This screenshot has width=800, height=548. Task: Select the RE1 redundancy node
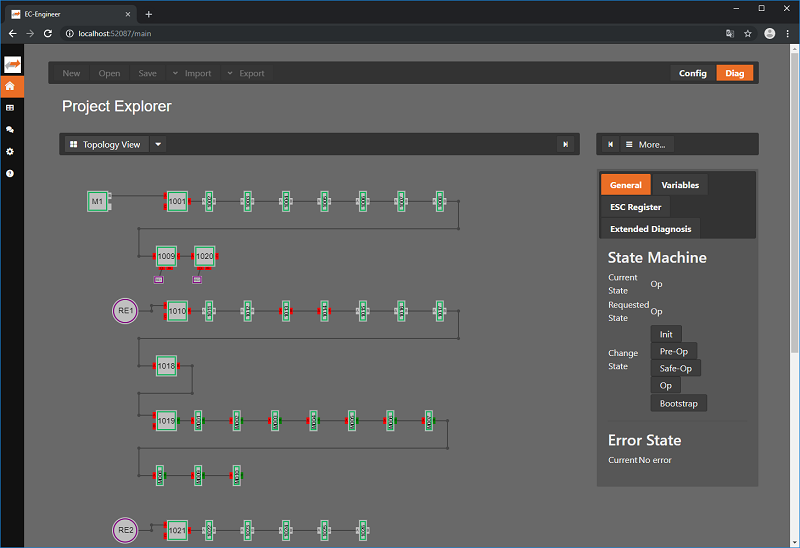[125, 311]
